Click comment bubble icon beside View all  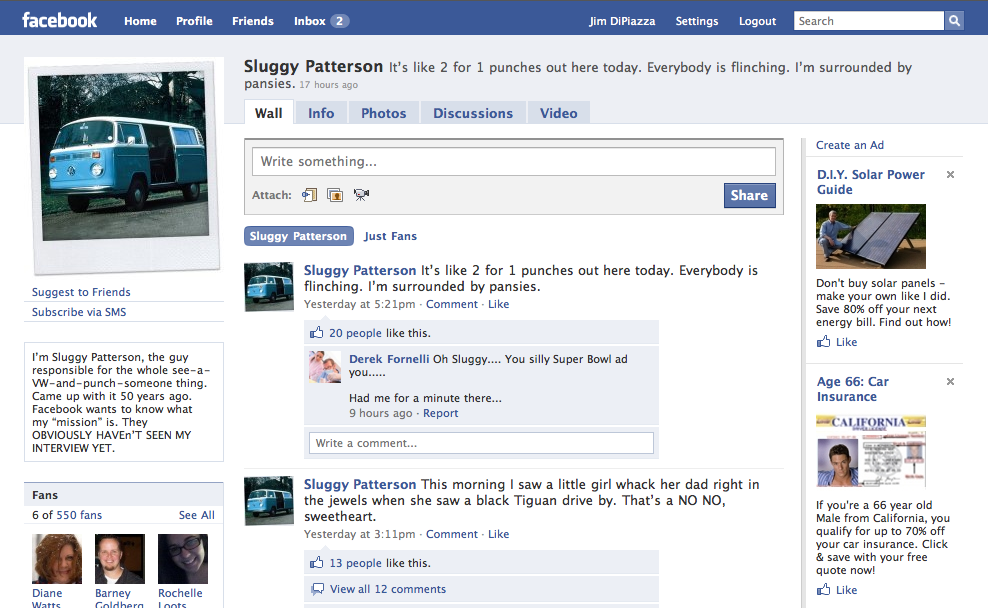(x=318, y=588)
